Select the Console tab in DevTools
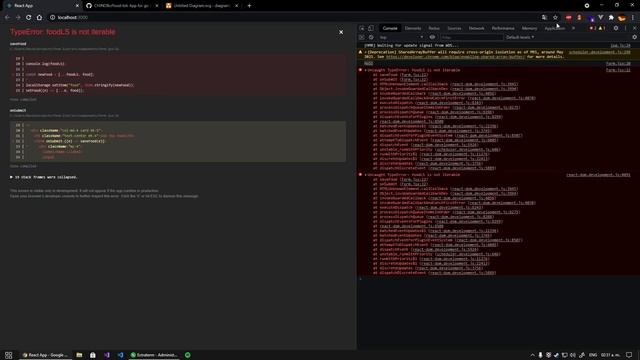This screenshot has height=360, width=640. [x=390, y=28]
